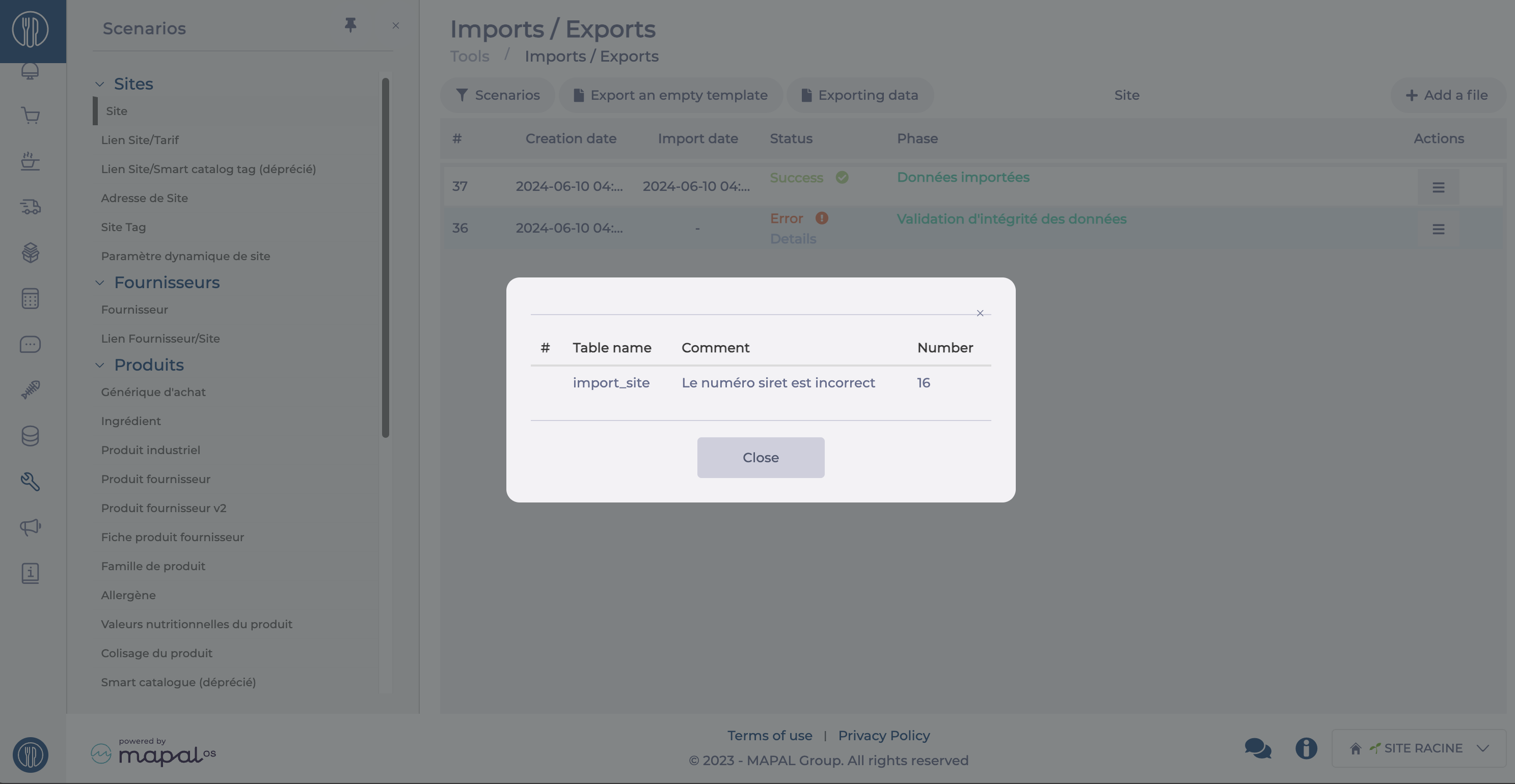The height and width of the screenshot is (784, 1515).
Task: Click 'Le numéro siret est incorrect' comment
Action: click(x=778, y=383)
